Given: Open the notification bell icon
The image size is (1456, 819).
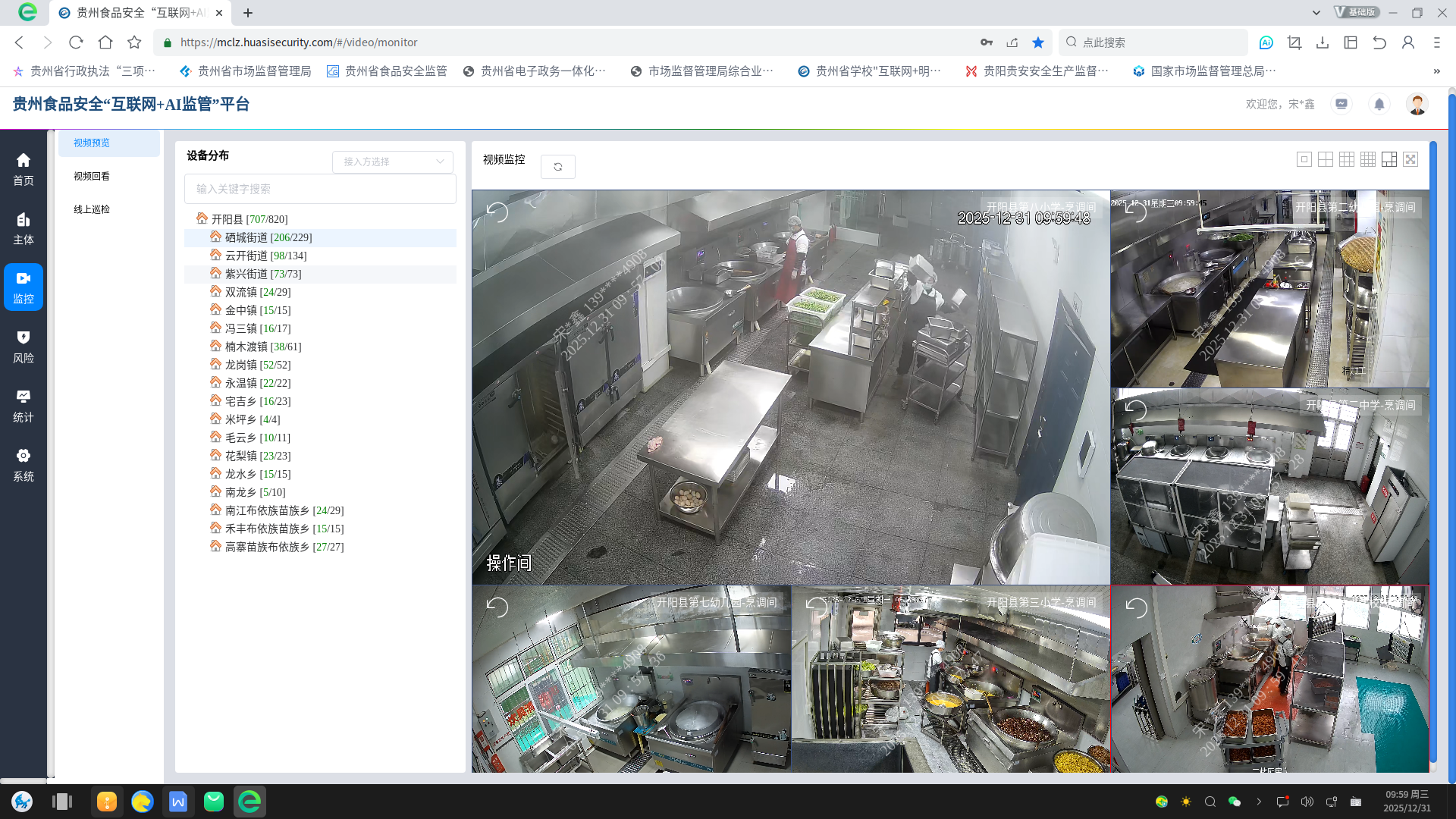Looking at the screenshot, I should pos(1379,104).
